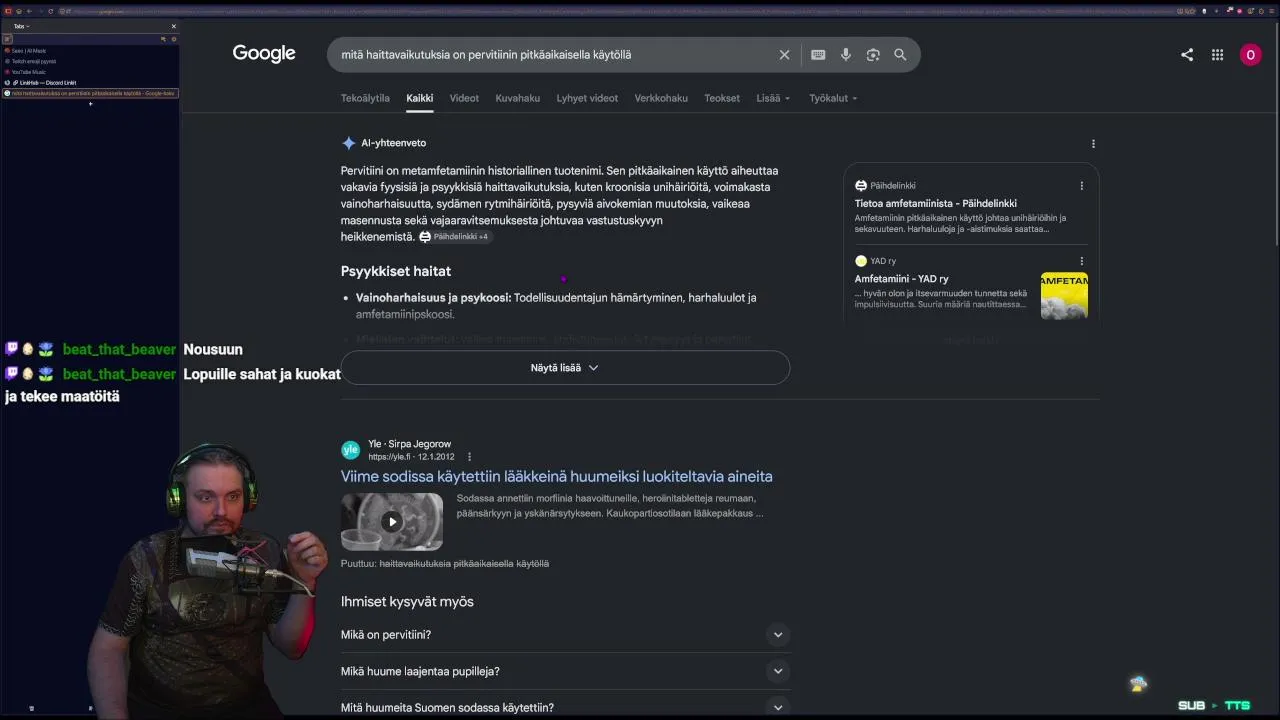Open the Verkkohaku tab
This screenshot has width=1280, height=720.
point(661,98)
